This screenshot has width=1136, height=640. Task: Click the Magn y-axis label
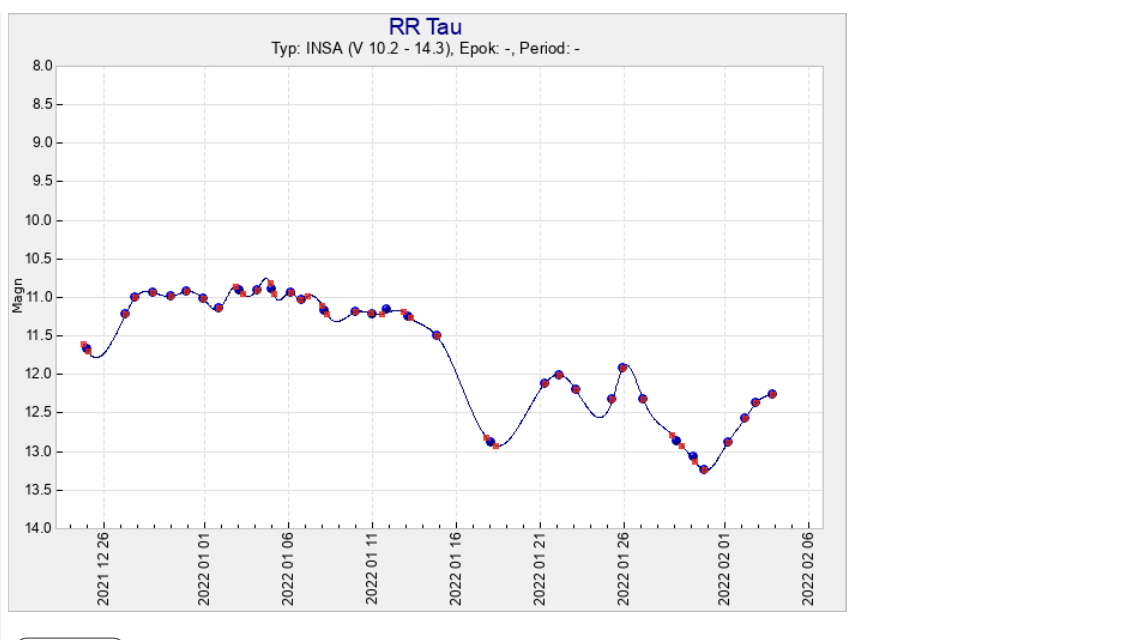click(x=18, y=297)
